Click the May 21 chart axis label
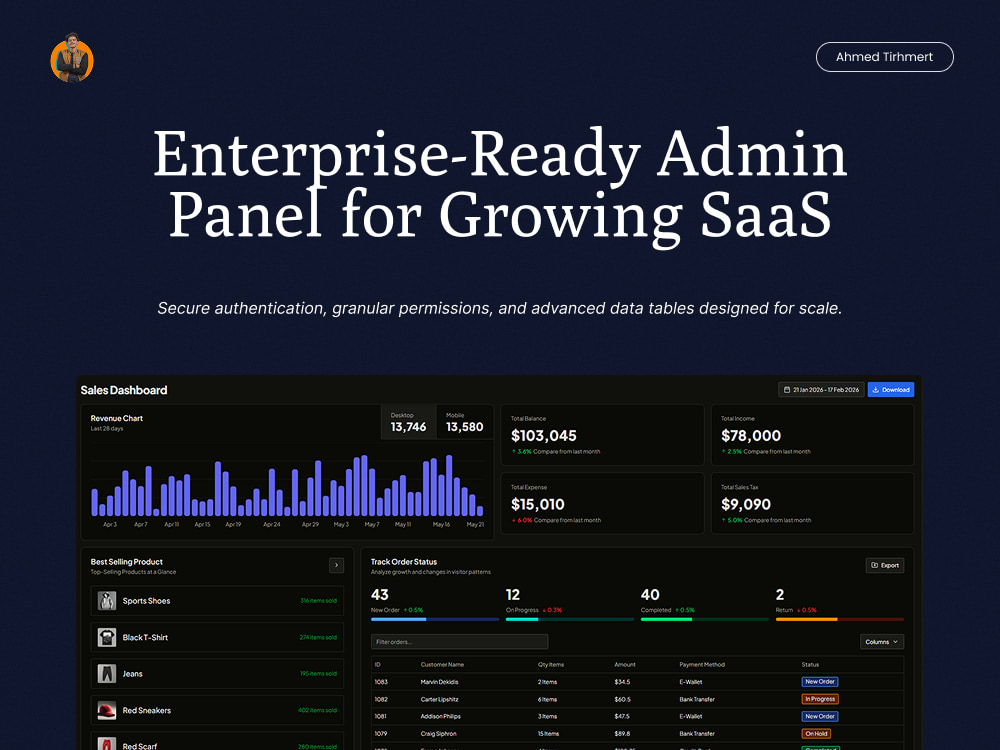 pyautogui.click(x=475, y=524)
